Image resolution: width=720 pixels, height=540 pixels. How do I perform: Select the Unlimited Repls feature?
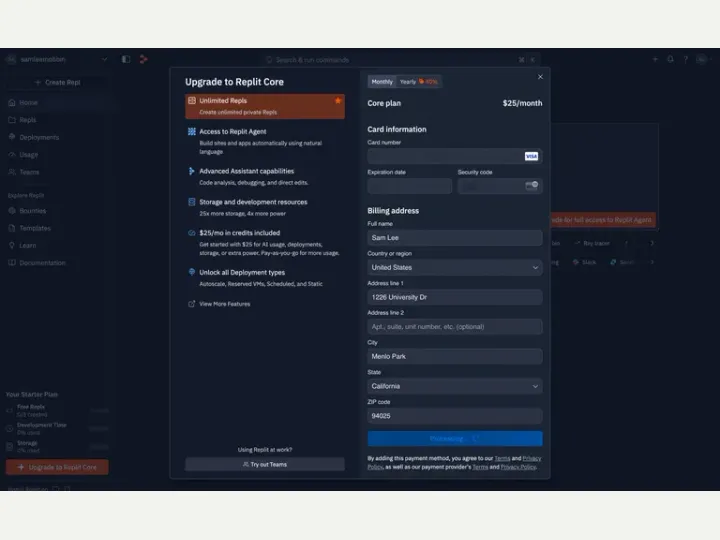tap(264, 106)
